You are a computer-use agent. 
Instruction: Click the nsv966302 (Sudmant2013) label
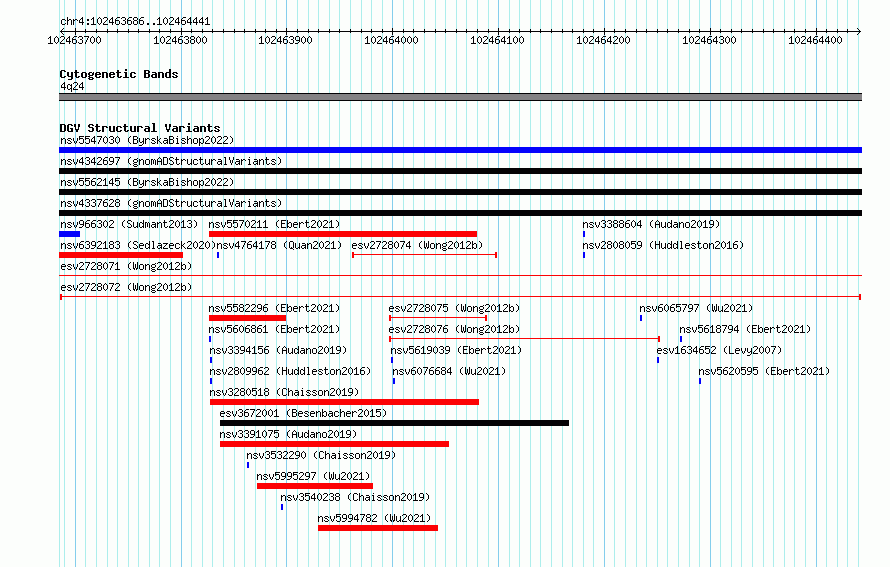click(129, 224)
